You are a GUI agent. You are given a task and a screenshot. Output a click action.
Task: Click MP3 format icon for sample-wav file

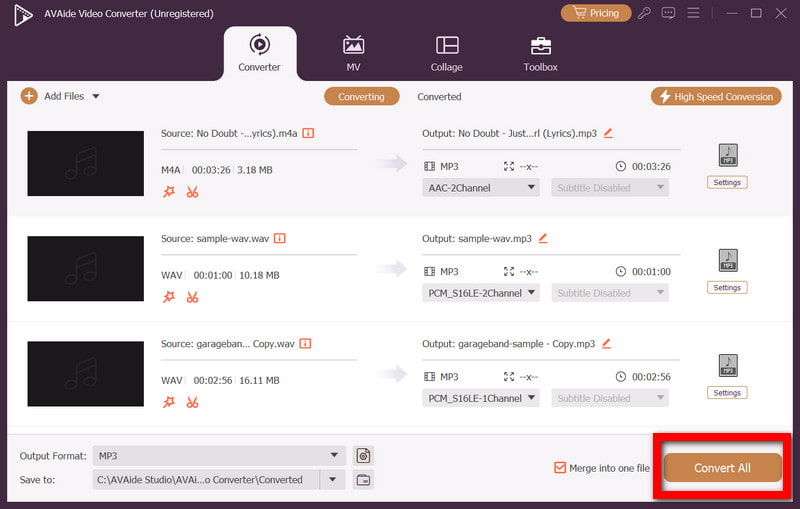click(x=728, y=260)
